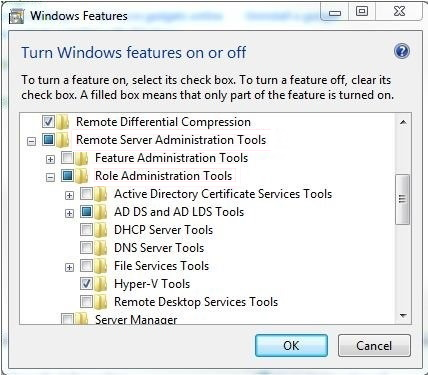The height and width of the screenshot is (375, 428).
Task: Toggle Remote Server Administration Tools checkbox
Action: (48, 140)
